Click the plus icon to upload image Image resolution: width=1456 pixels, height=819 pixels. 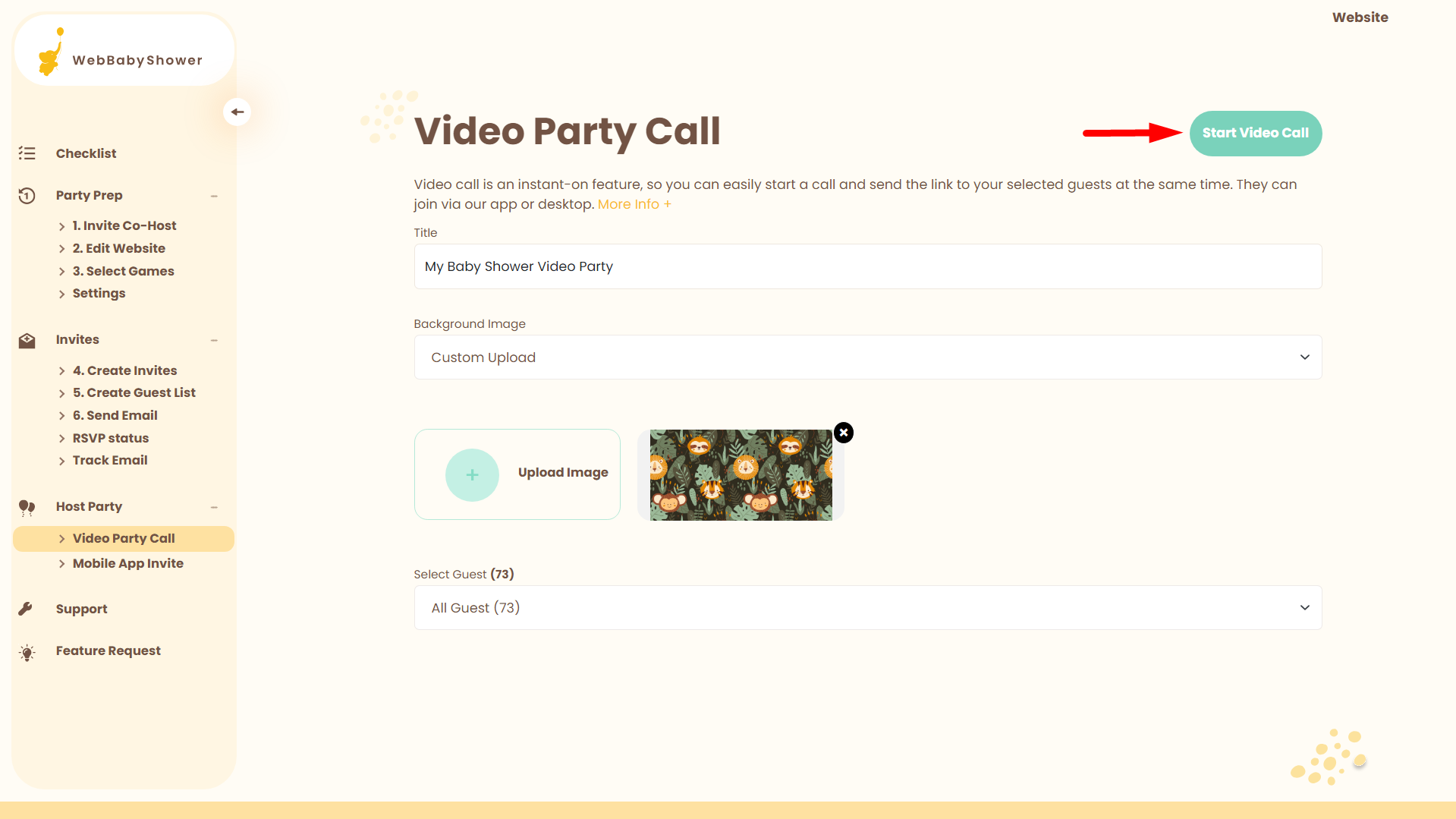point(472,474)
